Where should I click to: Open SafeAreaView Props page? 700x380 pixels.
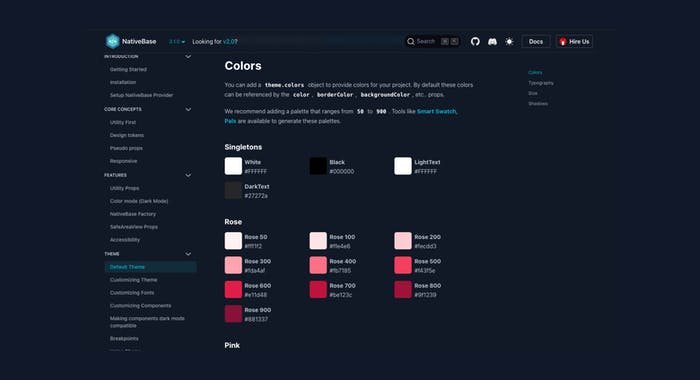tap(133, 227)
